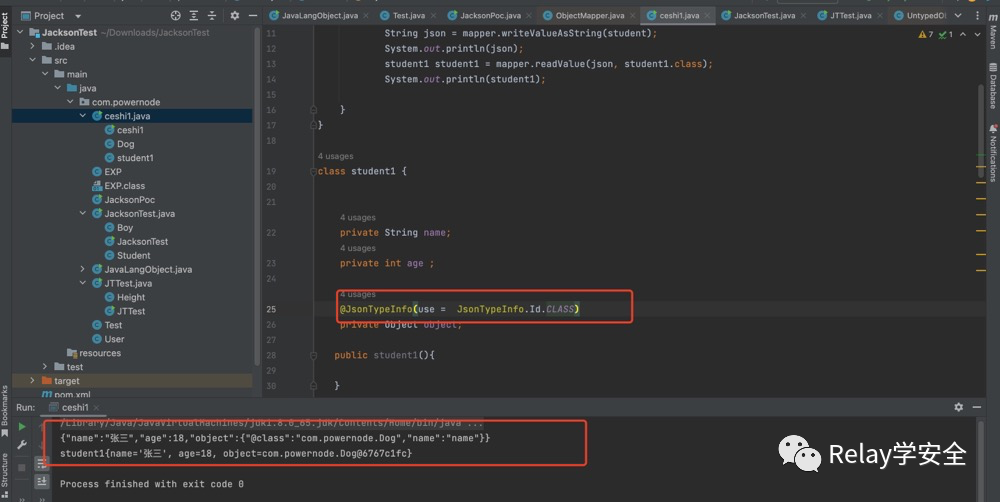Click the Expand All icon in Project panel
The height and width of the screenshot is (502, 1000).
pyautogui.click(x=194, y=15)
